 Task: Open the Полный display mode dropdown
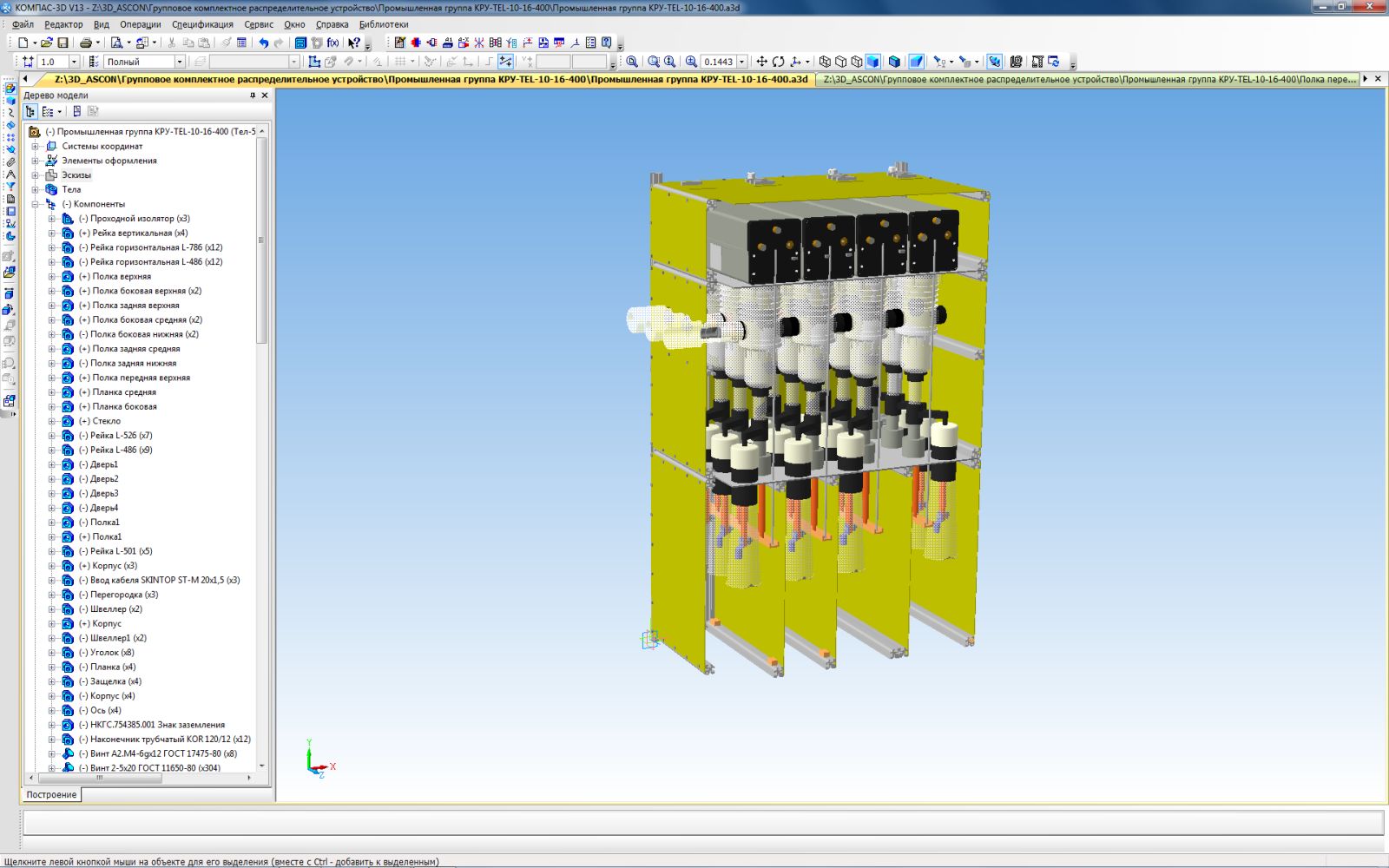[x=180, y=62]
